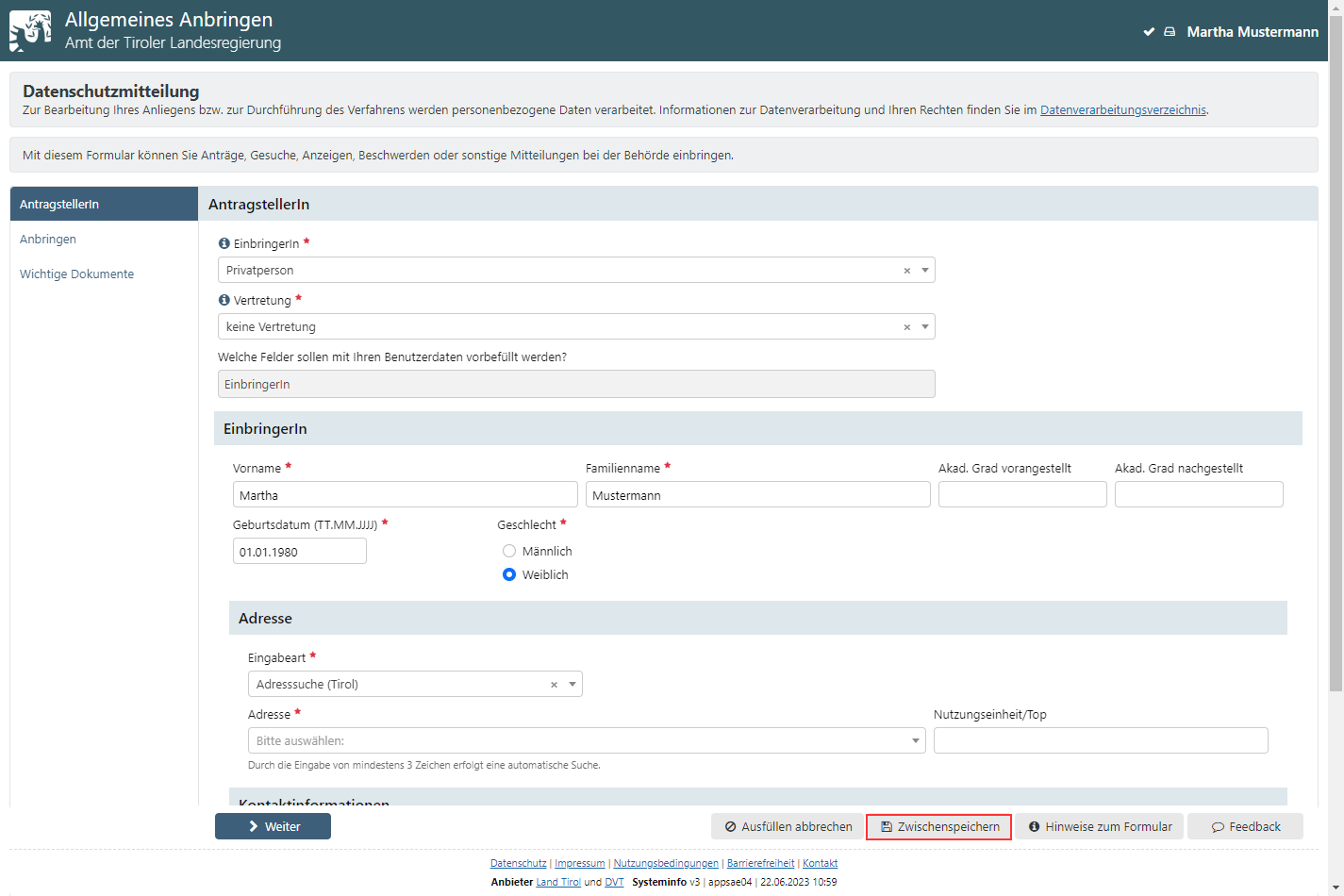Click the vertical page scrollbar
This screenshot has width=1344, height=896.
(x=1336, y=377)
